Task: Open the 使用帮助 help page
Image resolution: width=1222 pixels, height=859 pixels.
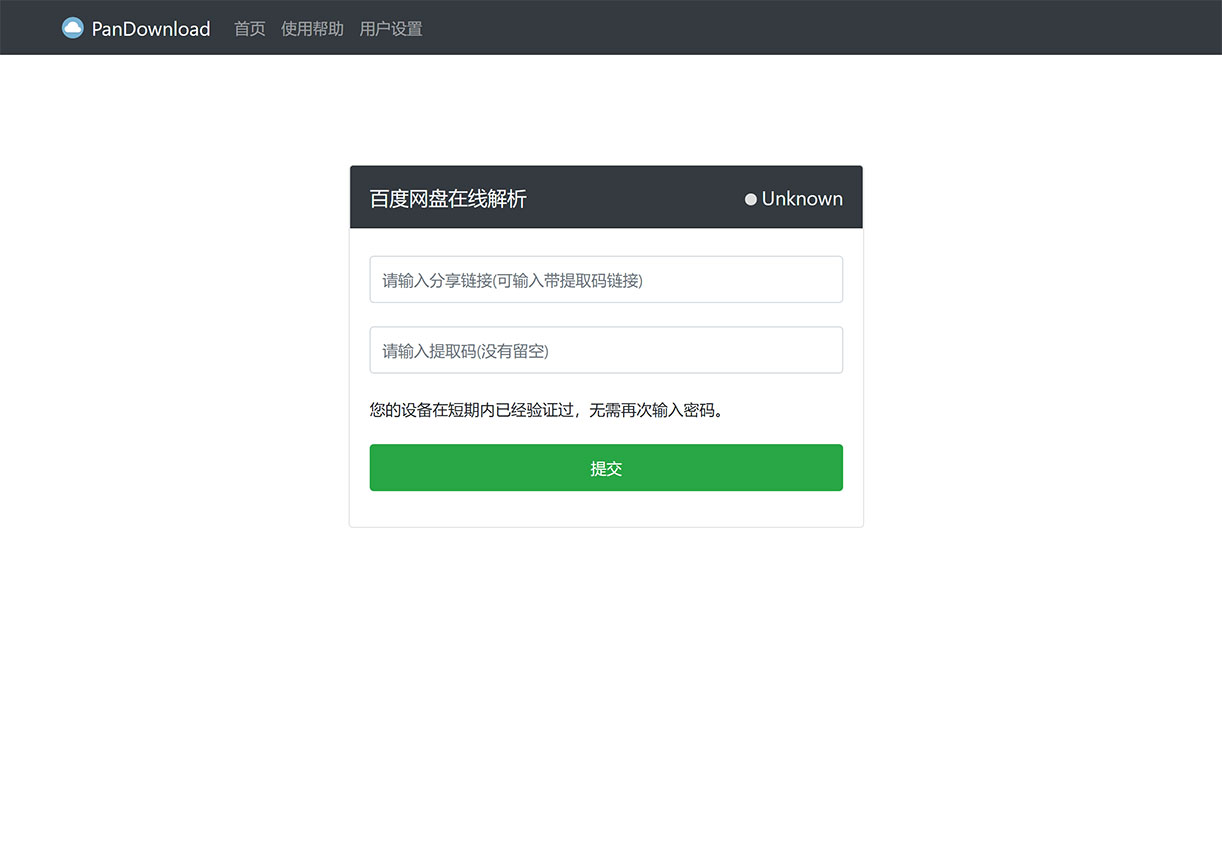Action: coord(312,29)
